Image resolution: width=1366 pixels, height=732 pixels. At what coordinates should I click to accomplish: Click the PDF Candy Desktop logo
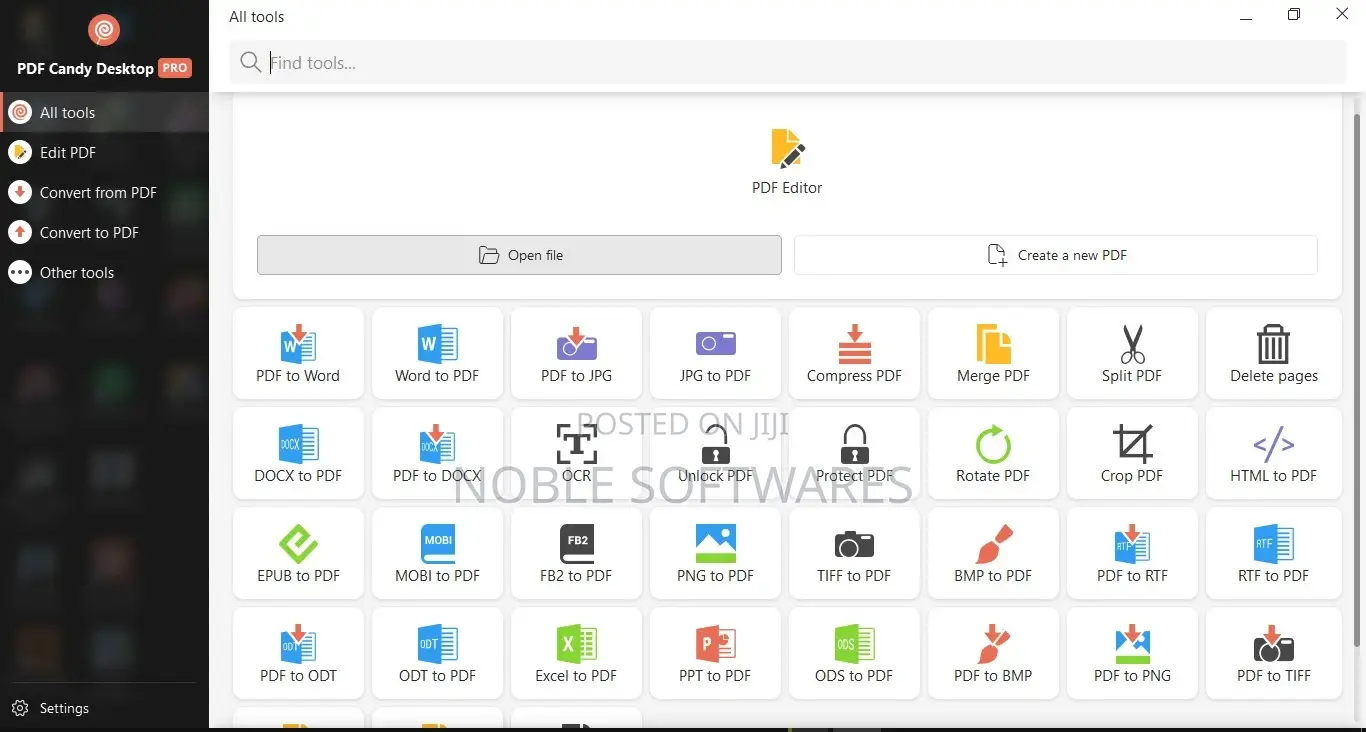(x=104, y=30)
